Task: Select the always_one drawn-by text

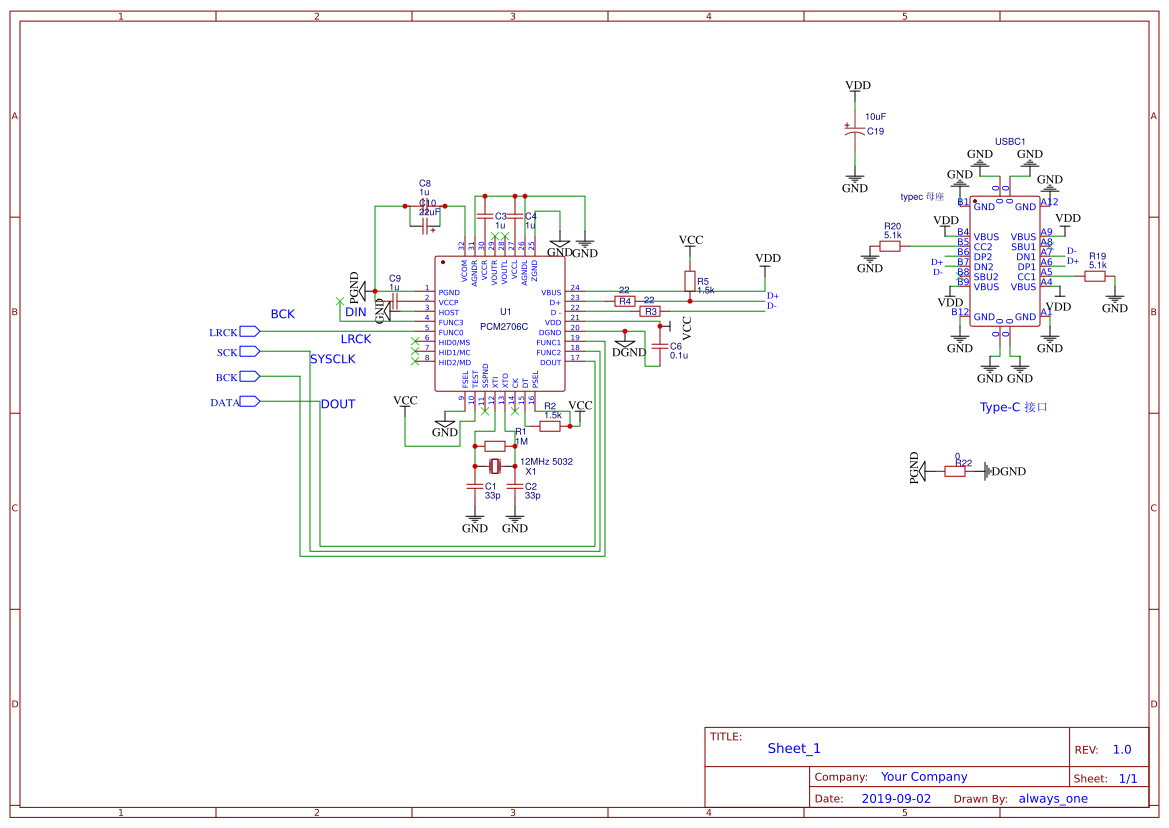Action: pos(1053,798)
